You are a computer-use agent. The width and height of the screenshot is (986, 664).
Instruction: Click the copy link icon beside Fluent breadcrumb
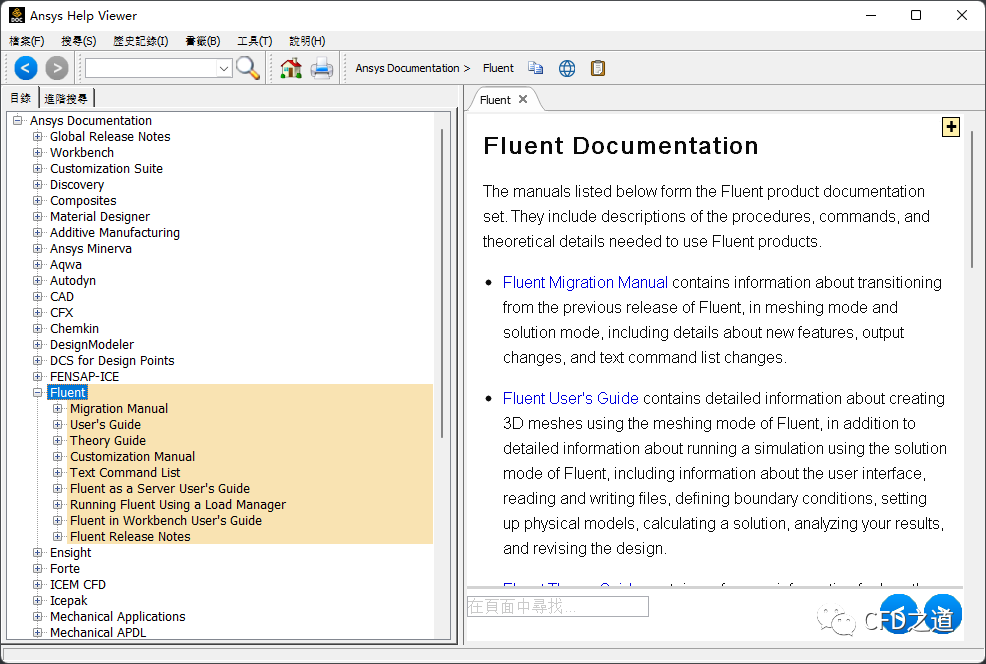point(536,68)
